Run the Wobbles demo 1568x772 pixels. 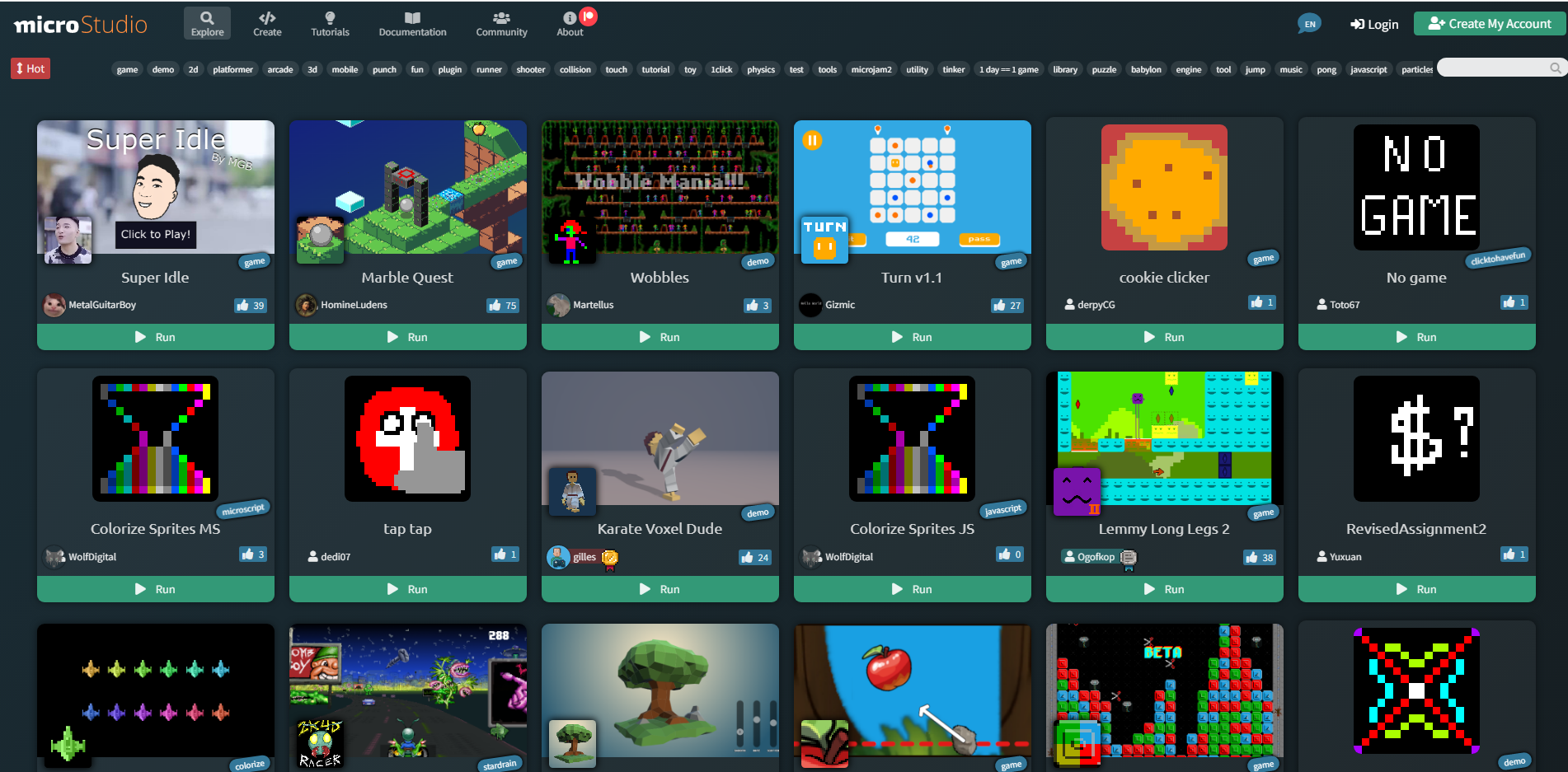click(x=660, y=337)
